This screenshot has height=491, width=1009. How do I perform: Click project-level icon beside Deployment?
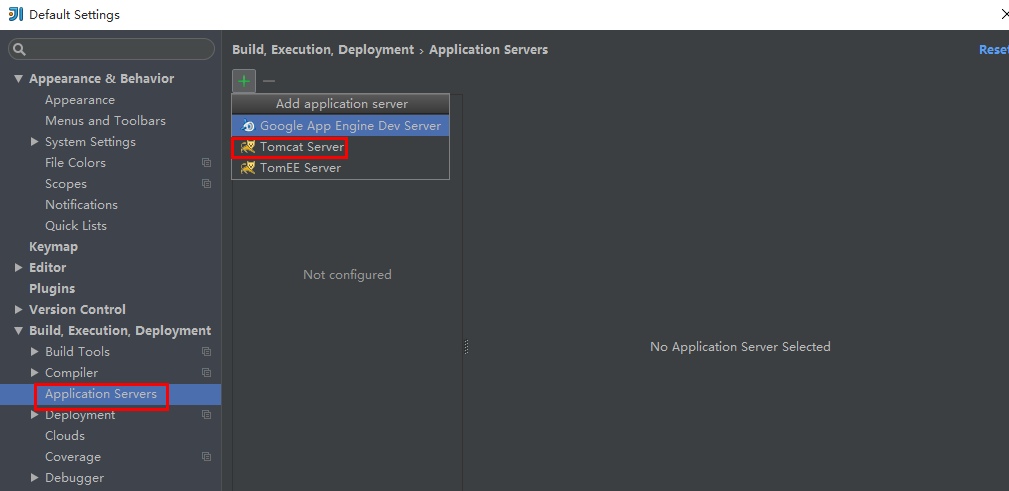tap(207, 415)
